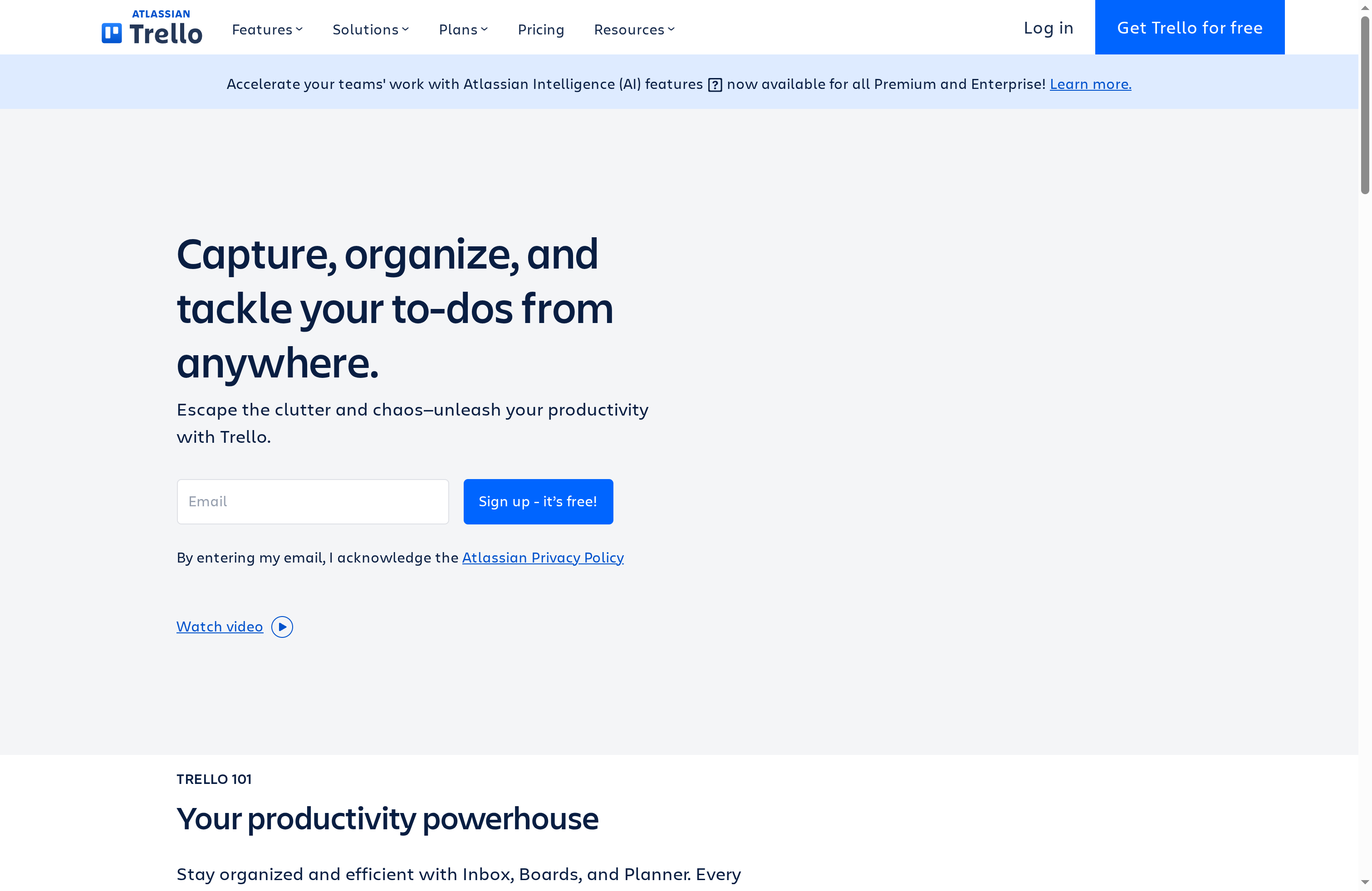Expand the Features dropdown menu
Viewport: 1372px width, 891px height.
267,29
